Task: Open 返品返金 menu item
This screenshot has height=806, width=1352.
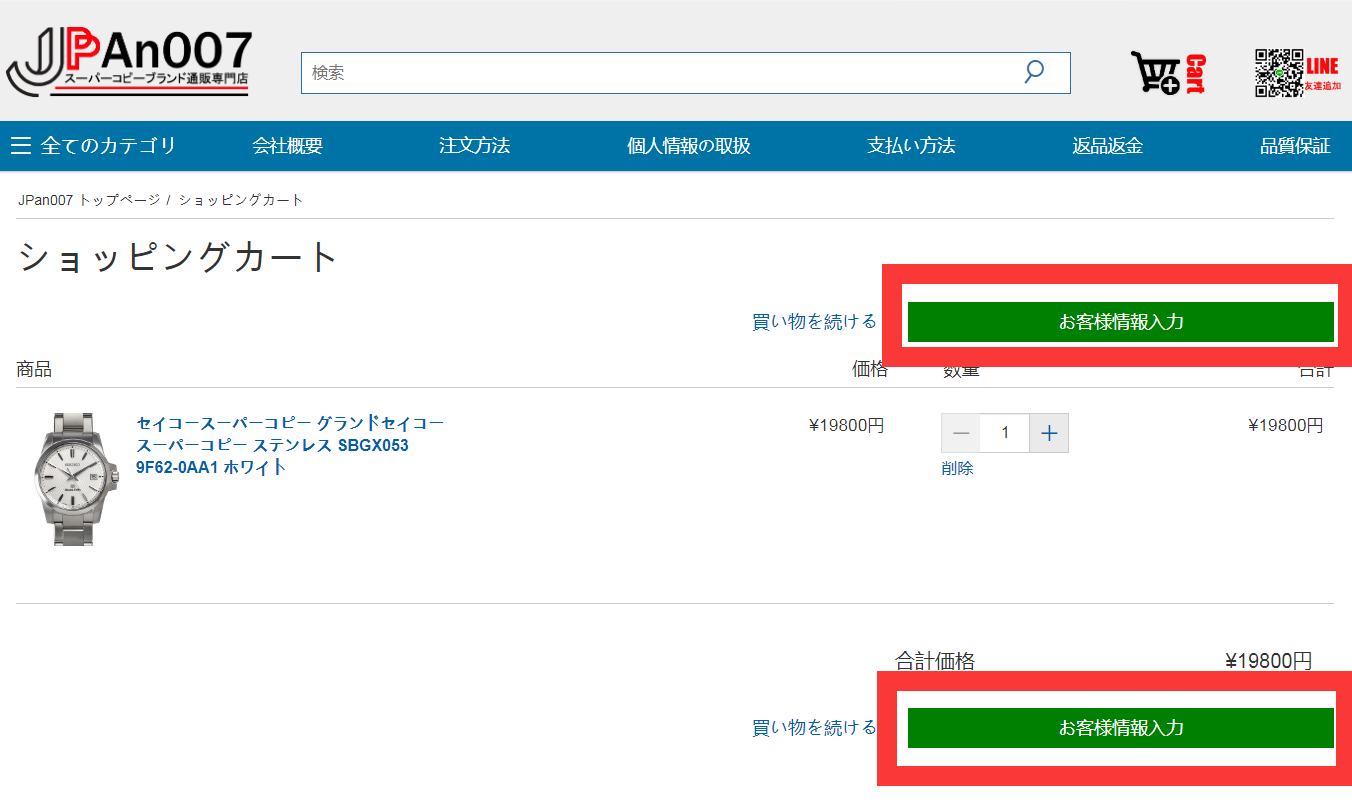Action: pos(1107,146)
